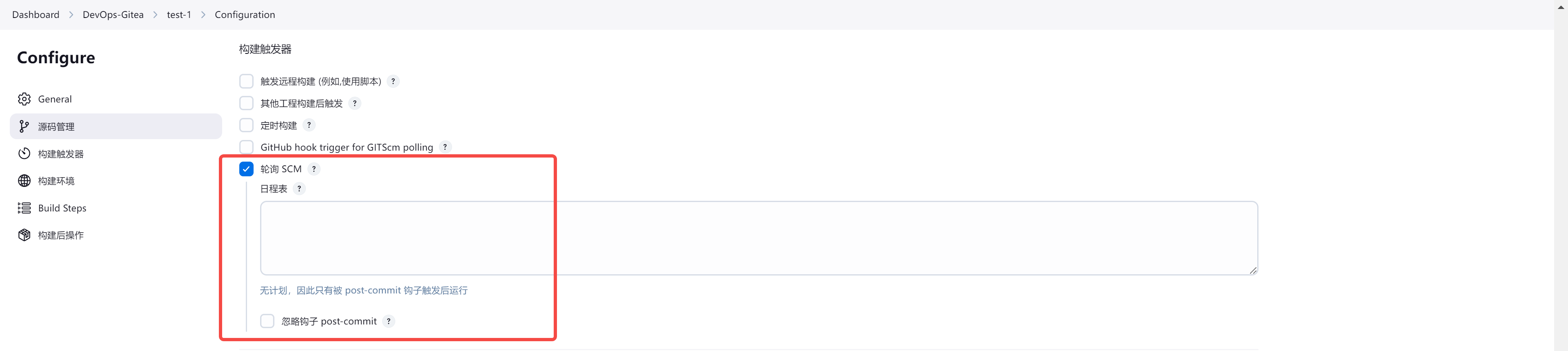
Task: Open the General section gear icon
Action: [x=24, y=99]
